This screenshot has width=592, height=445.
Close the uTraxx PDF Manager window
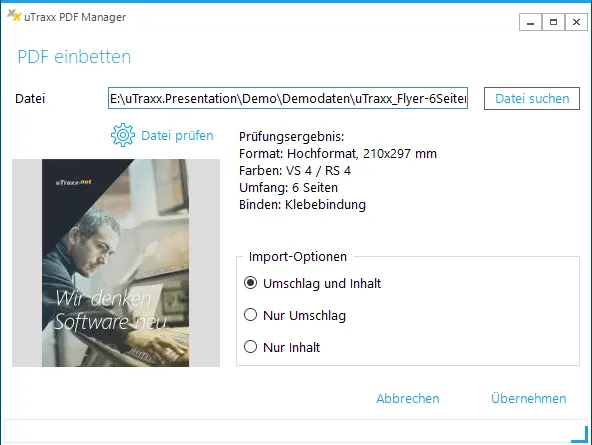[x=576, y=22]
